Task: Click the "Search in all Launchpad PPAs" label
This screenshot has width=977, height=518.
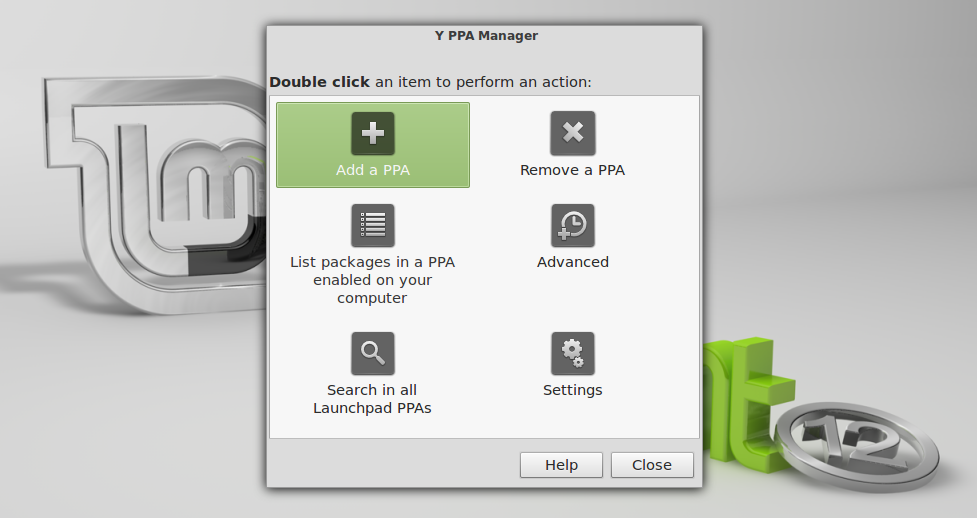Action: coord(373,399)
